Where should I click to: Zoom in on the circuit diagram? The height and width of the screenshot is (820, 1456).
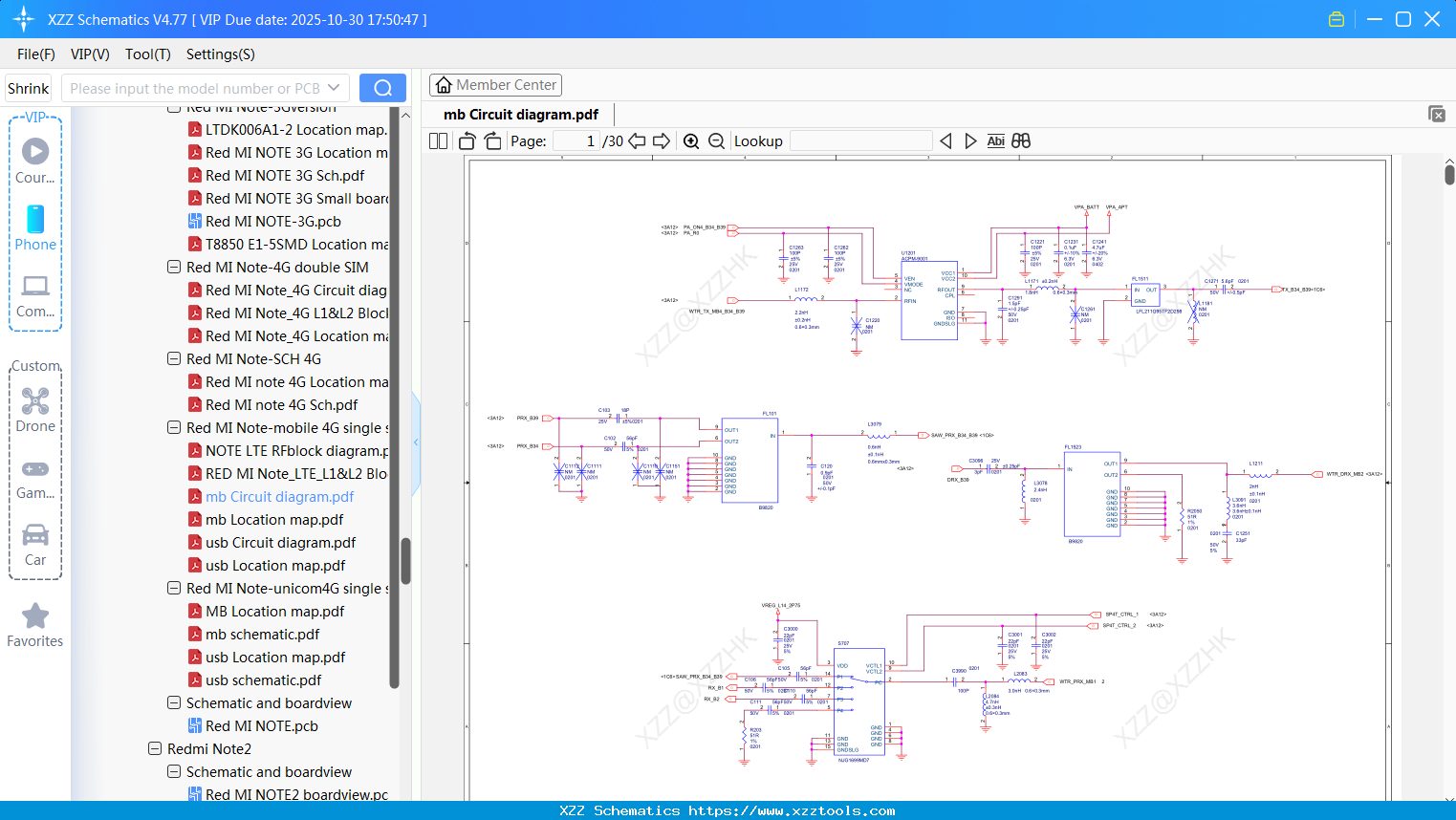(691, 140)
